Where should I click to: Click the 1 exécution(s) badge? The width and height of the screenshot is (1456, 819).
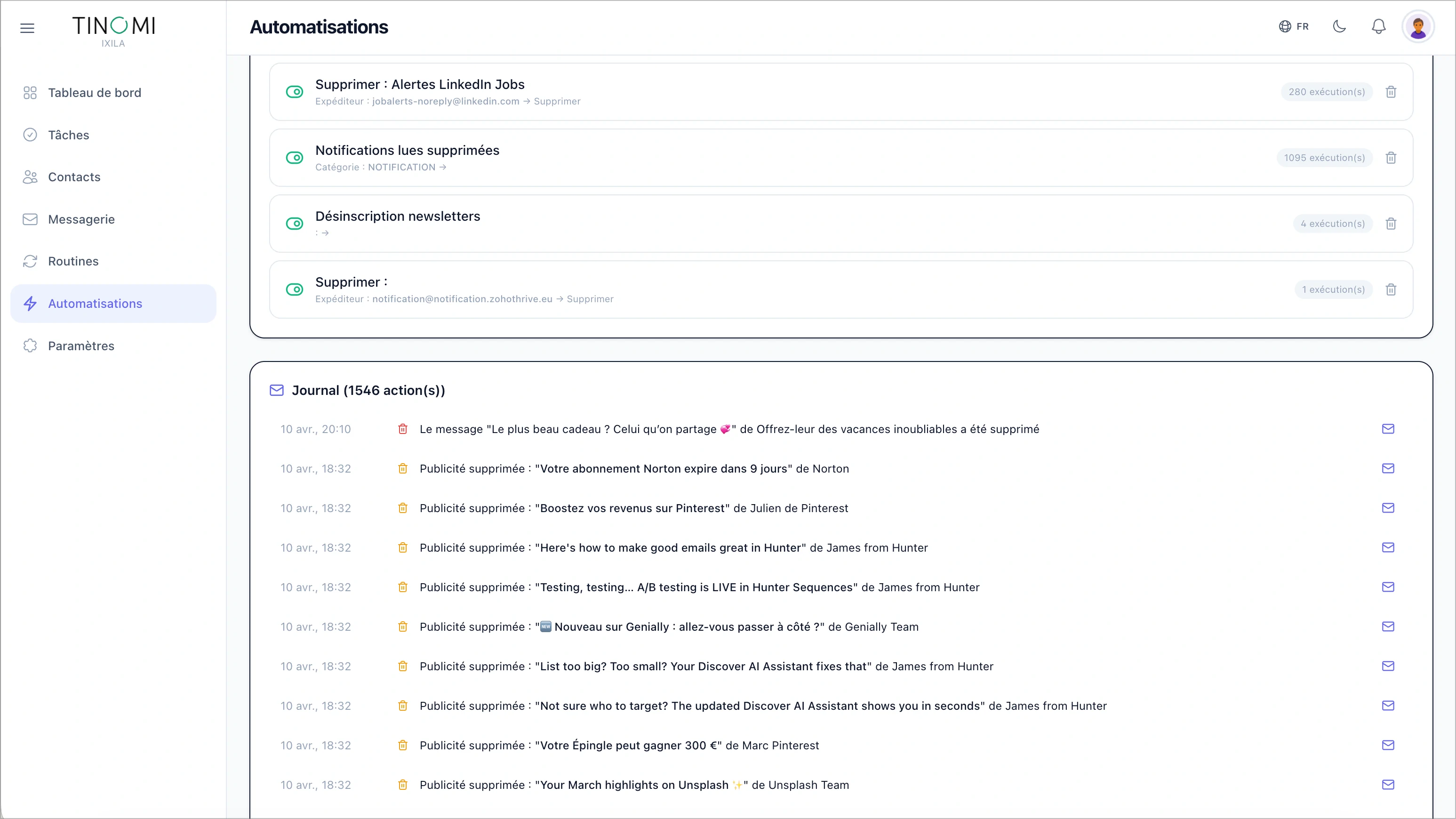tap(1333, 289)
